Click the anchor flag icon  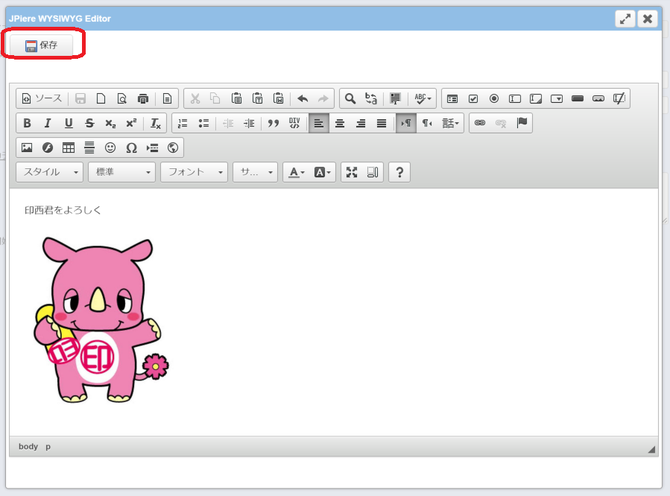point(522,123)
